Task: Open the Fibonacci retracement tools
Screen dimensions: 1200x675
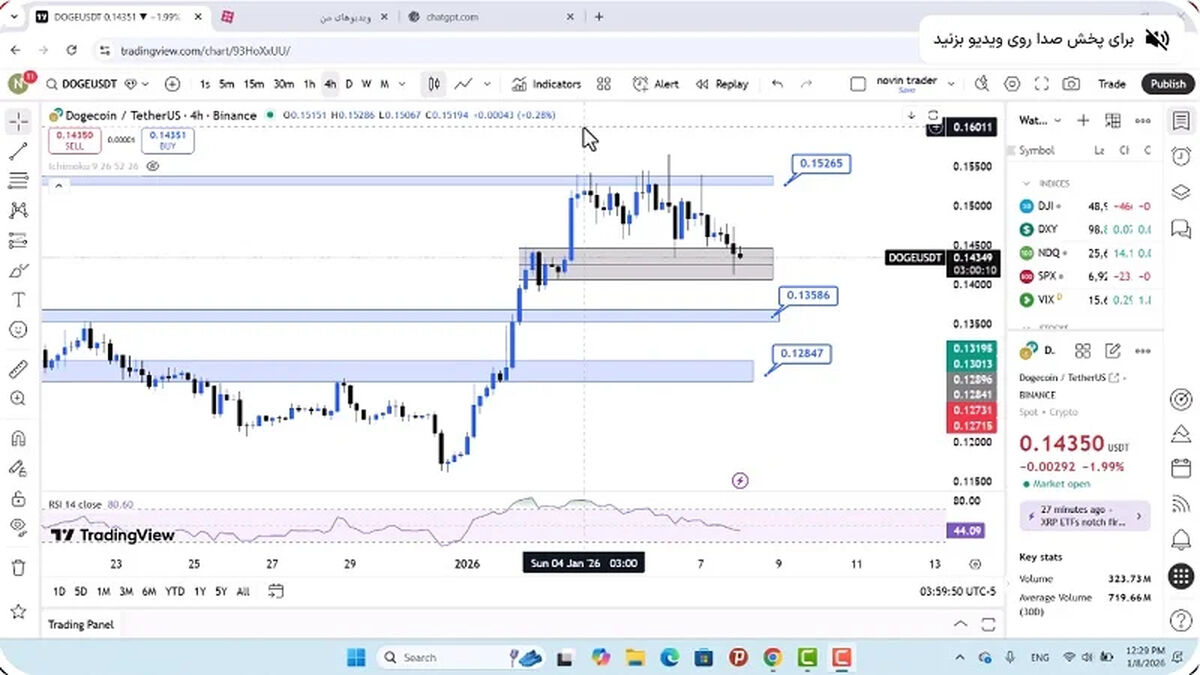Action: [18, 181]
